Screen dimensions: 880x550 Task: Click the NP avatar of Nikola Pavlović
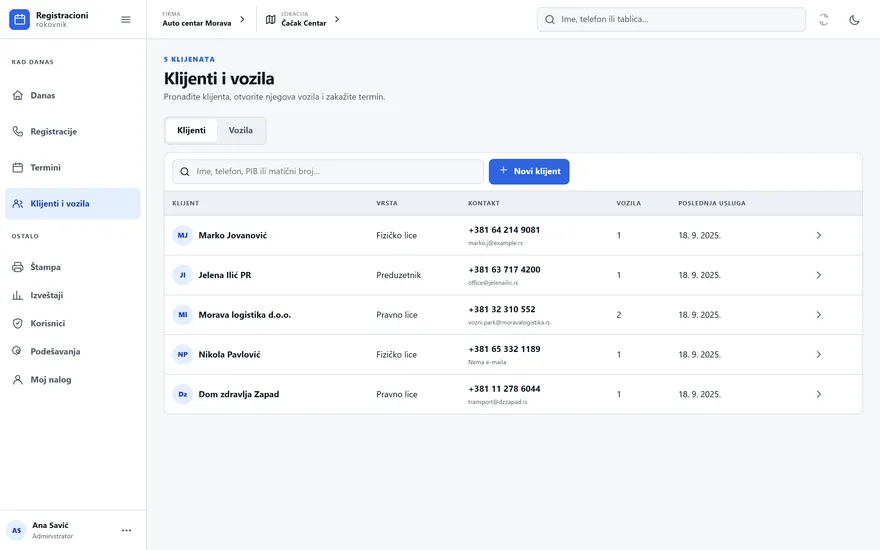tap(182, 355)
